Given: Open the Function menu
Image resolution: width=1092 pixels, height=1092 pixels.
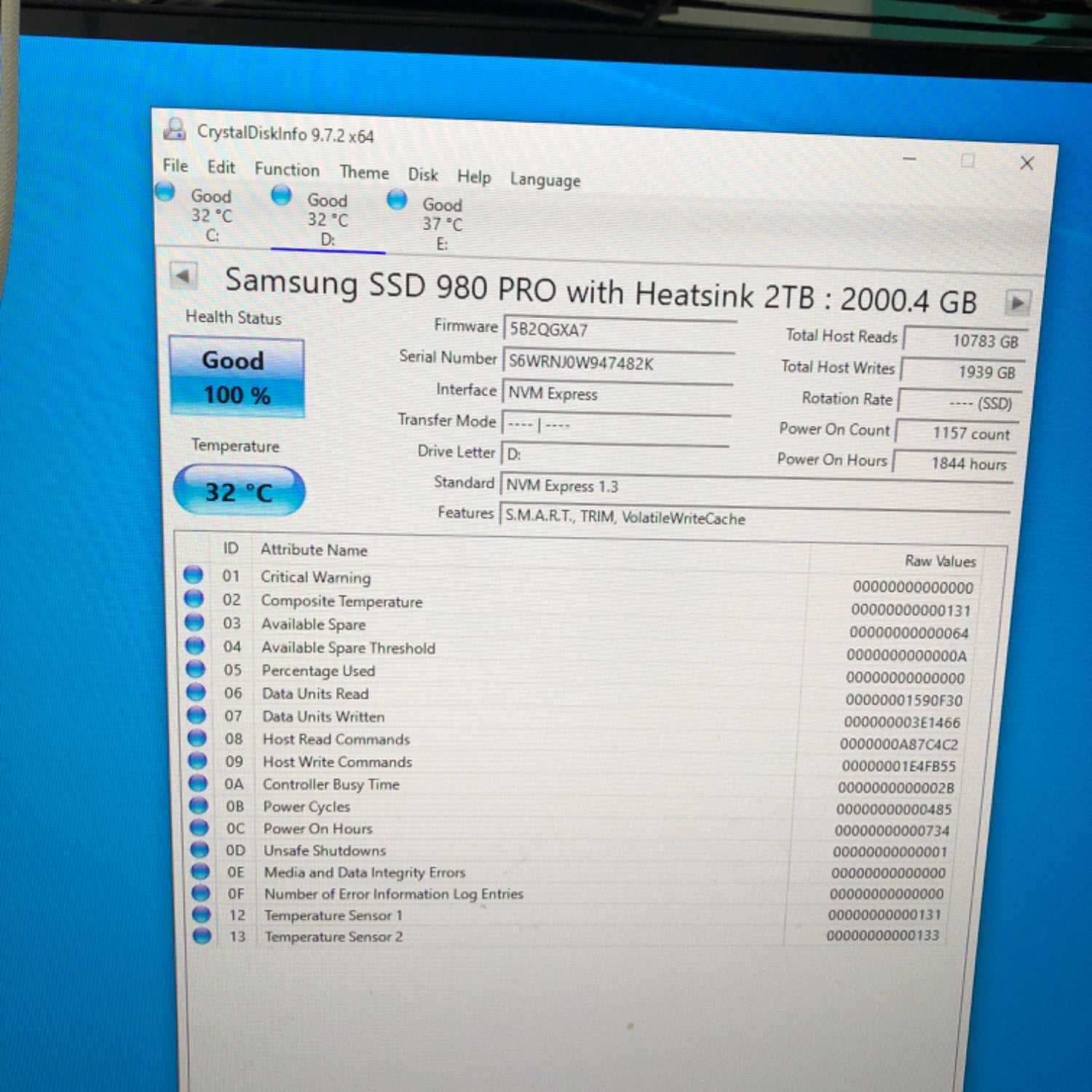Looking at the screenshot, I should point(287,170).
